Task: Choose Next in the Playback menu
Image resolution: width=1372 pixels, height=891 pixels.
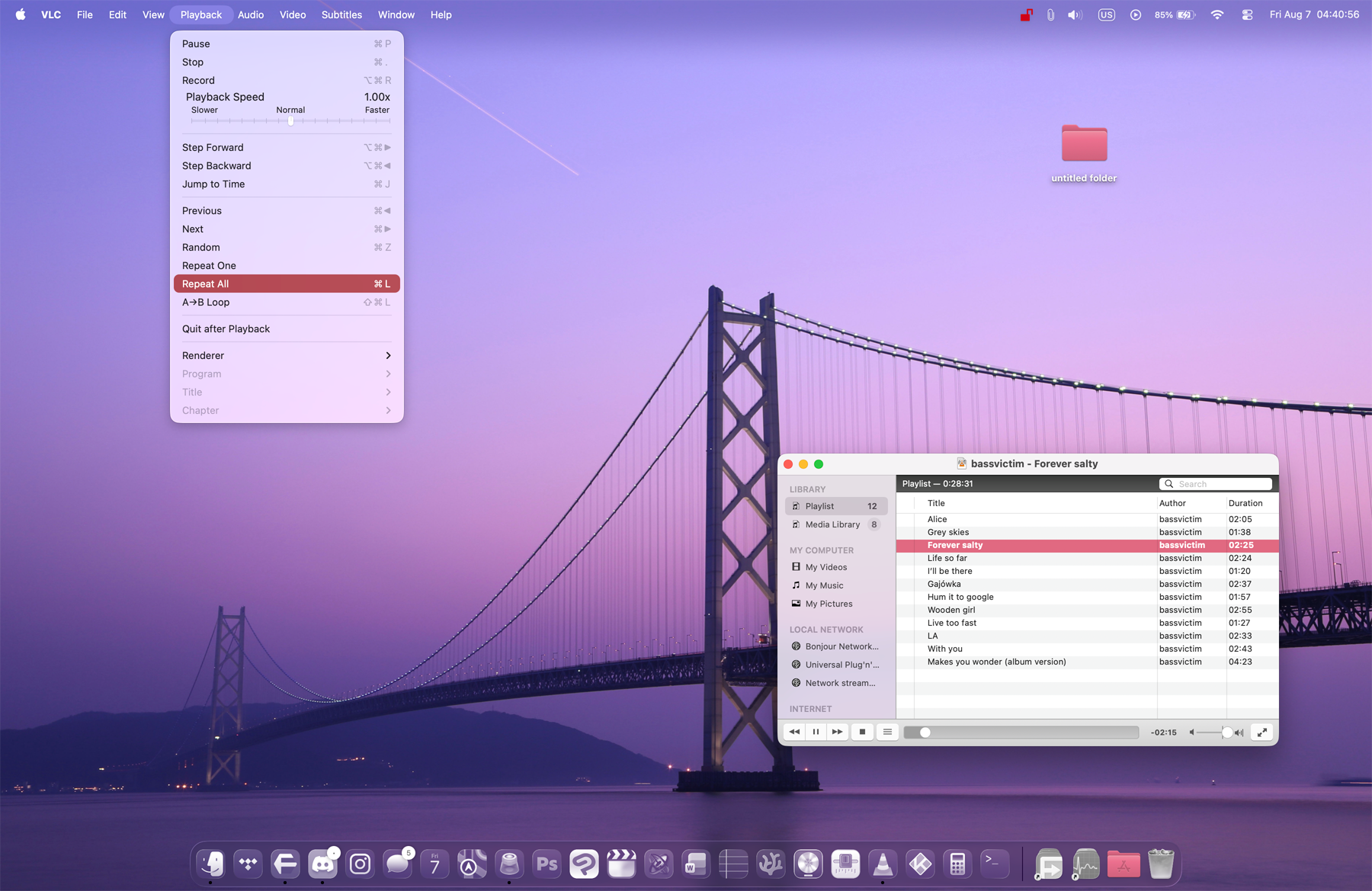Action: tap(287, 229)
